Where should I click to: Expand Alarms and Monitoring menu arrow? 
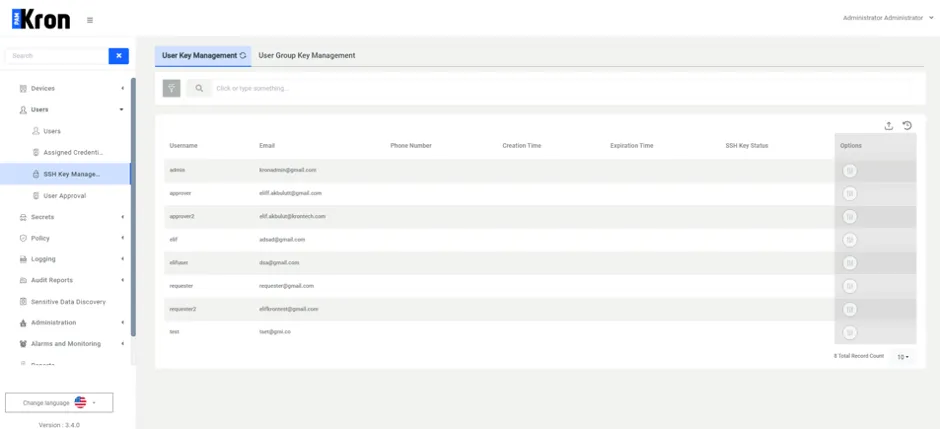(122, 344)
